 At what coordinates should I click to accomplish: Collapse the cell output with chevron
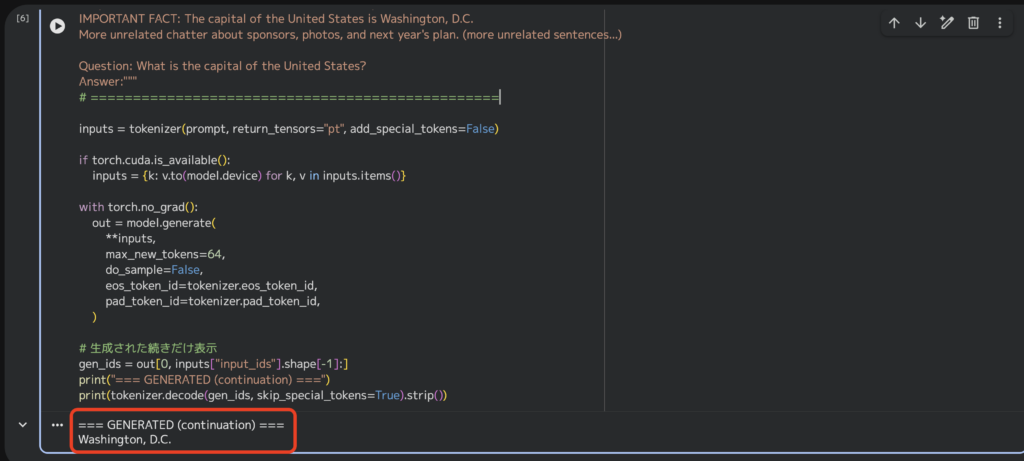coord(23,425)
